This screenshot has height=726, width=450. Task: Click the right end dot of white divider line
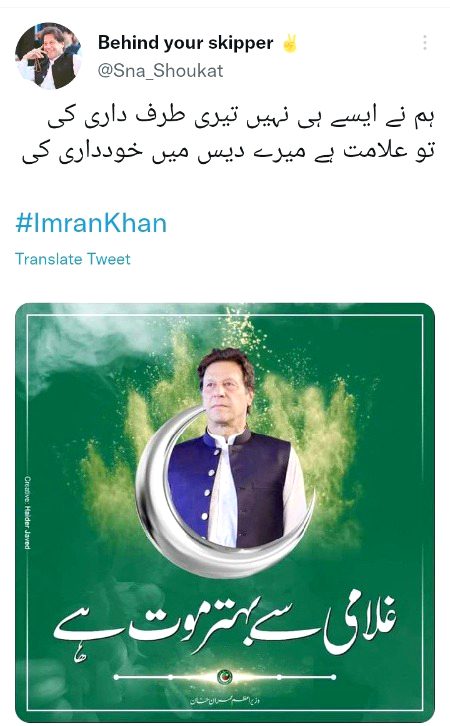pyautogui.click(x=333, y=677)
